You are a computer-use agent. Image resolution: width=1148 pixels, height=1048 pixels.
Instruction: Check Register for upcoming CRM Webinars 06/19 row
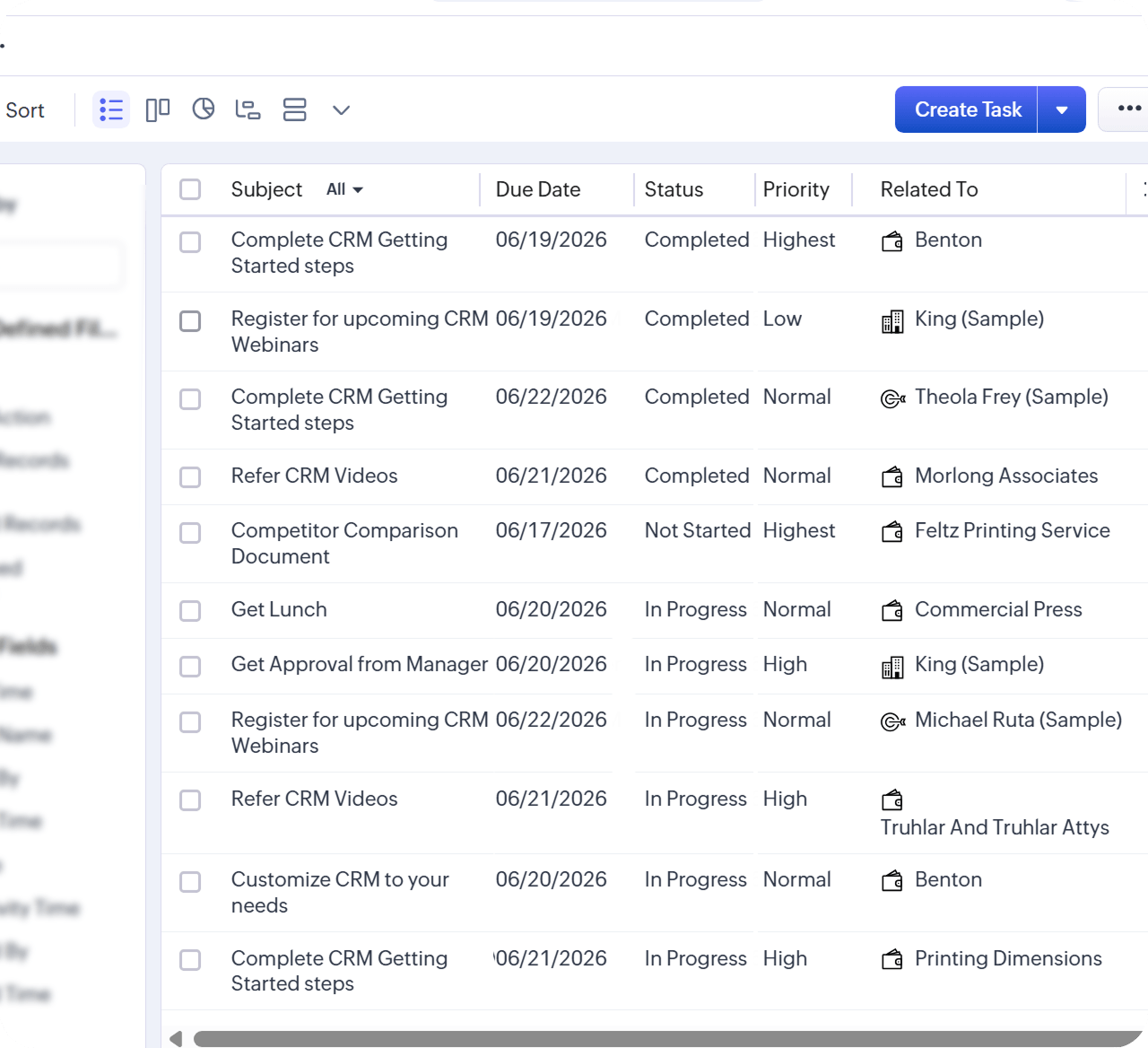click(x=190, y=321)
